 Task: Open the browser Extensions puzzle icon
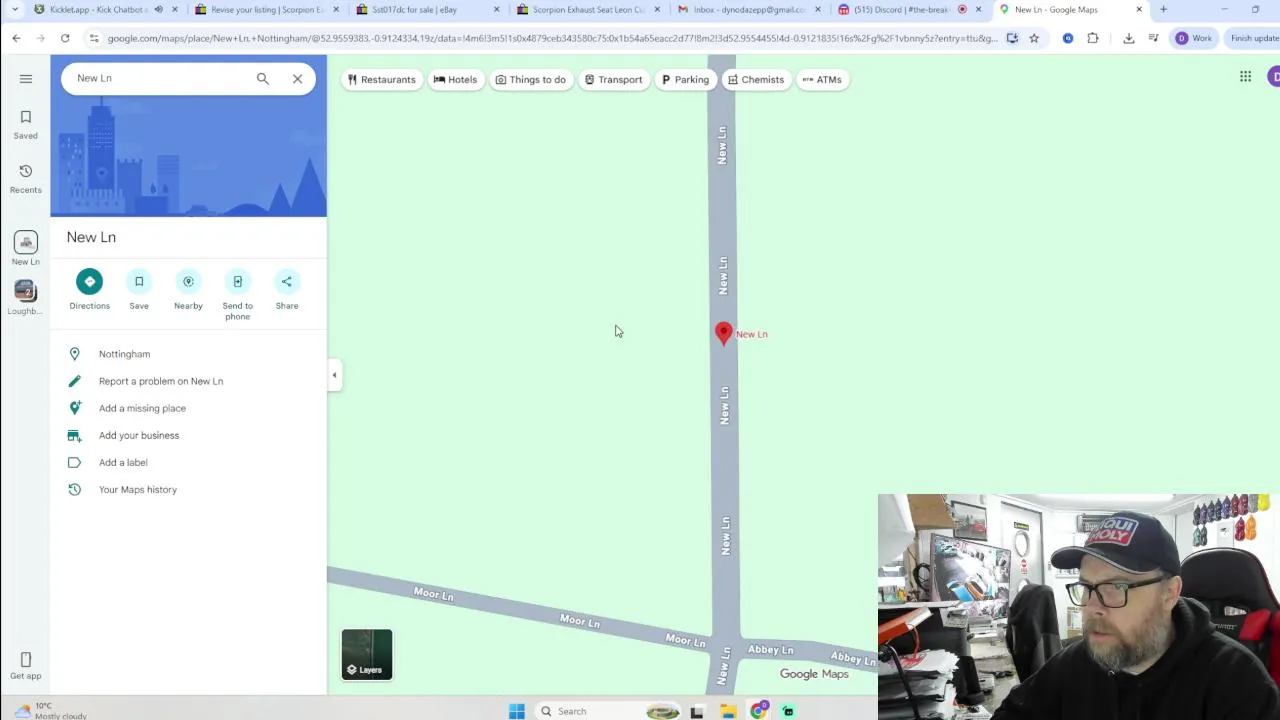(1093, 38)
